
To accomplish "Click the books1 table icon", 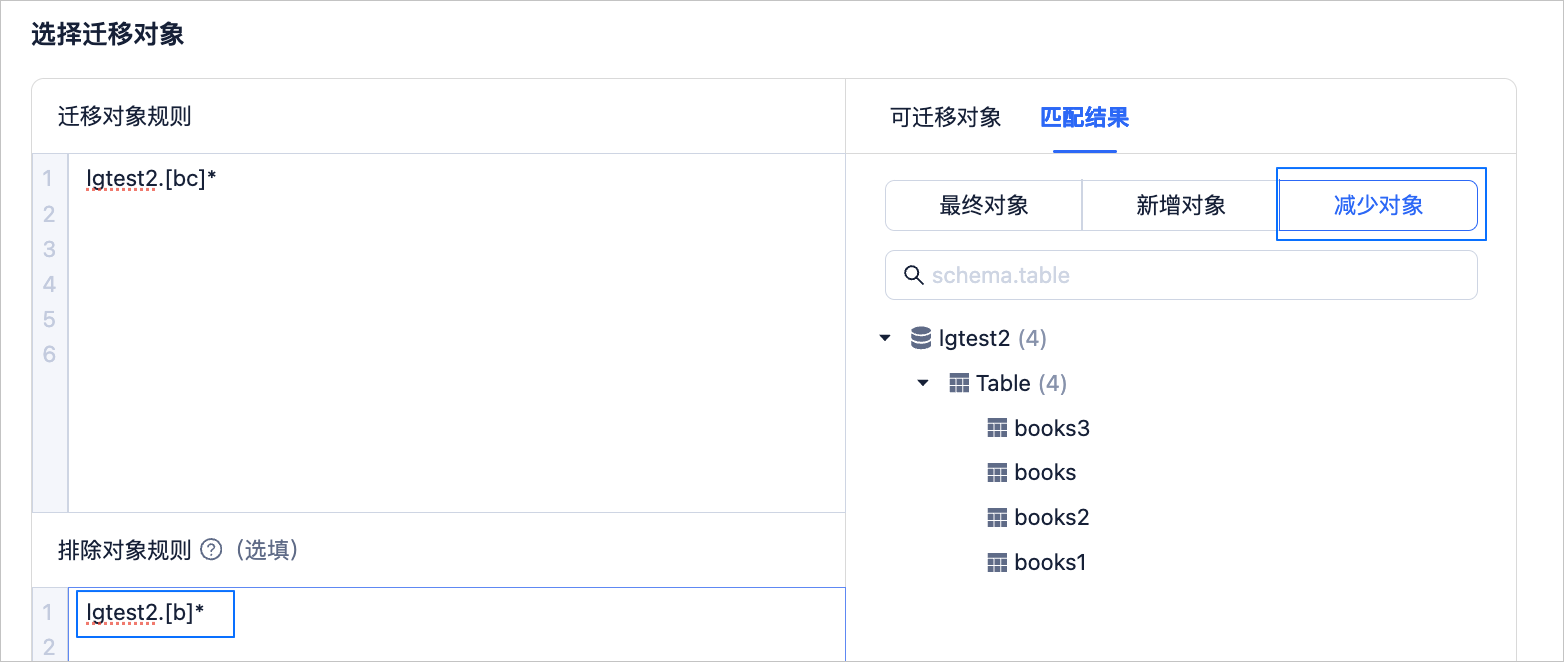I will coord(997,562).
